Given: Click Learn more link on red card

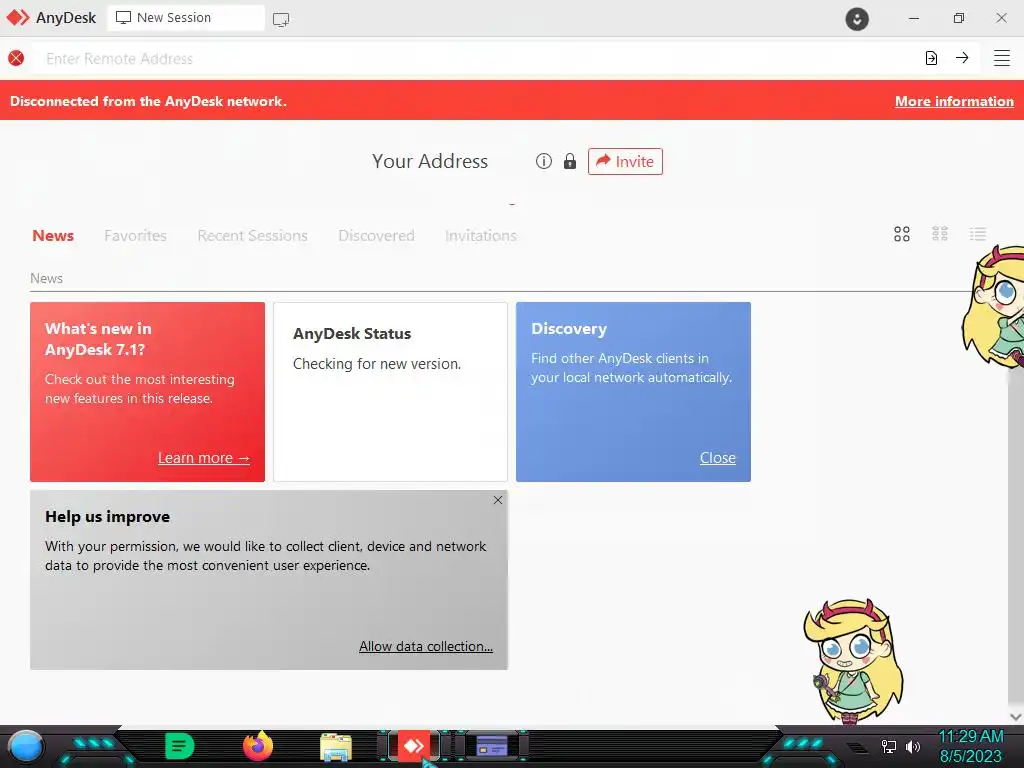Looking at the screenshot, I should [204, 458].
